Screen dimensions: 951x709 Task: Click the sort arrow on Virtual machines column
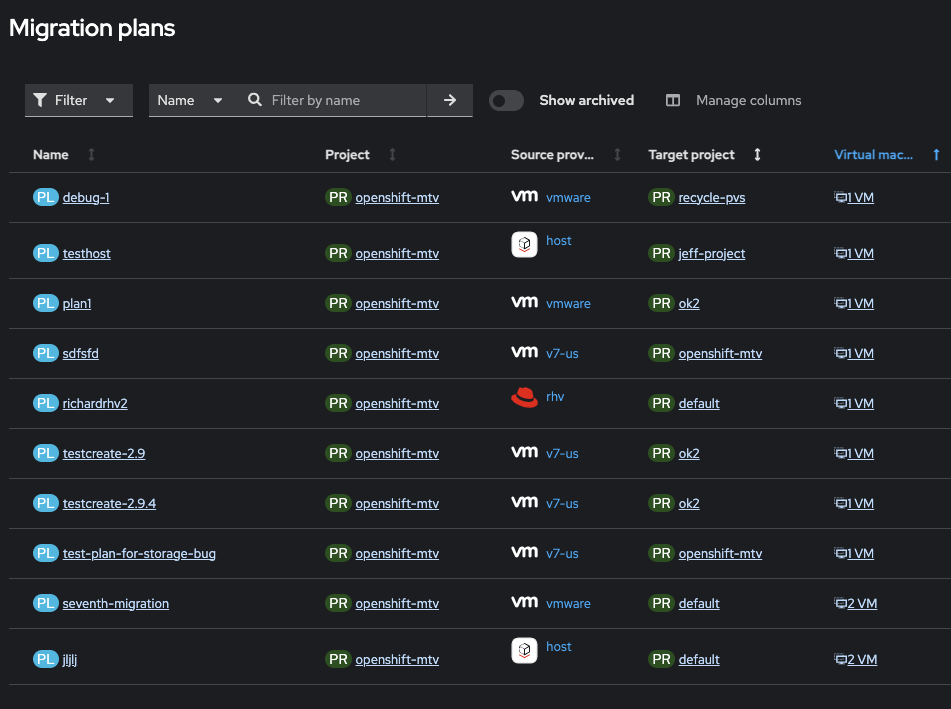tap(936, 155)
